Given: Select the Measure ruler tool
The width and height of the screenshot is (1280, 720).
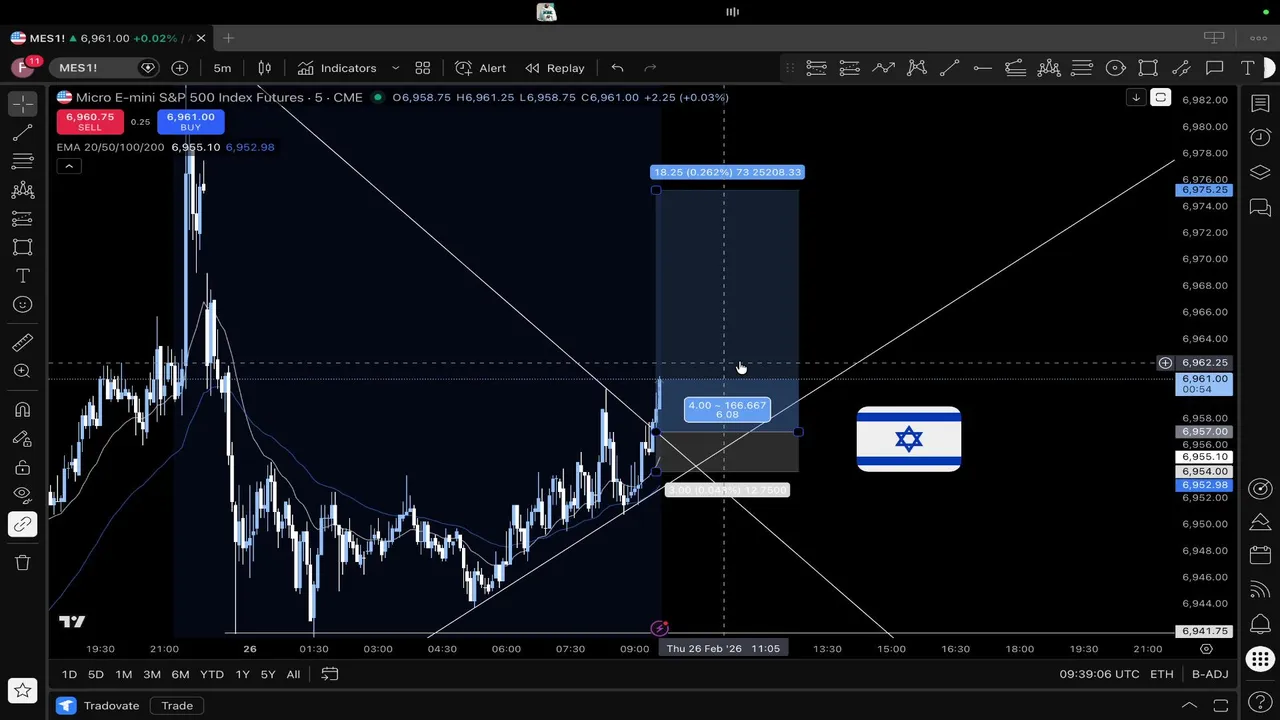Looking at the screenshot, I should tap(23, 343).
